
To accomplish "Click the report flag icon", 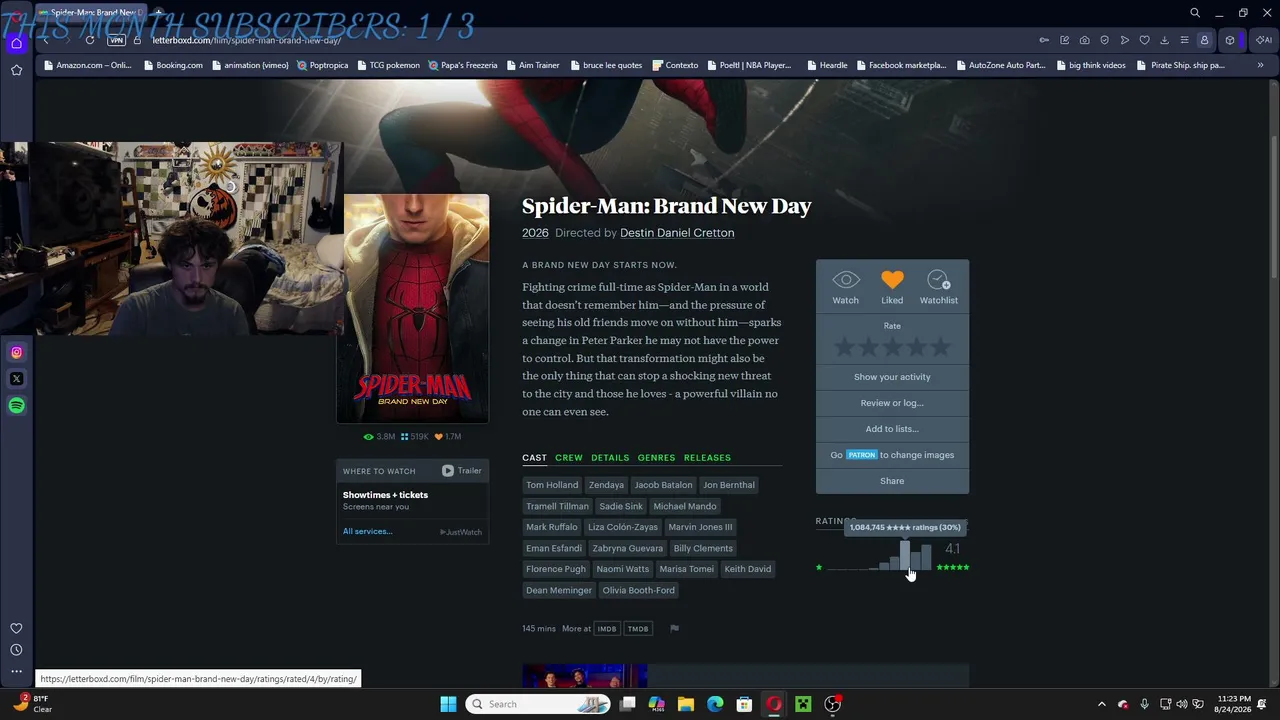I will 674,629.
